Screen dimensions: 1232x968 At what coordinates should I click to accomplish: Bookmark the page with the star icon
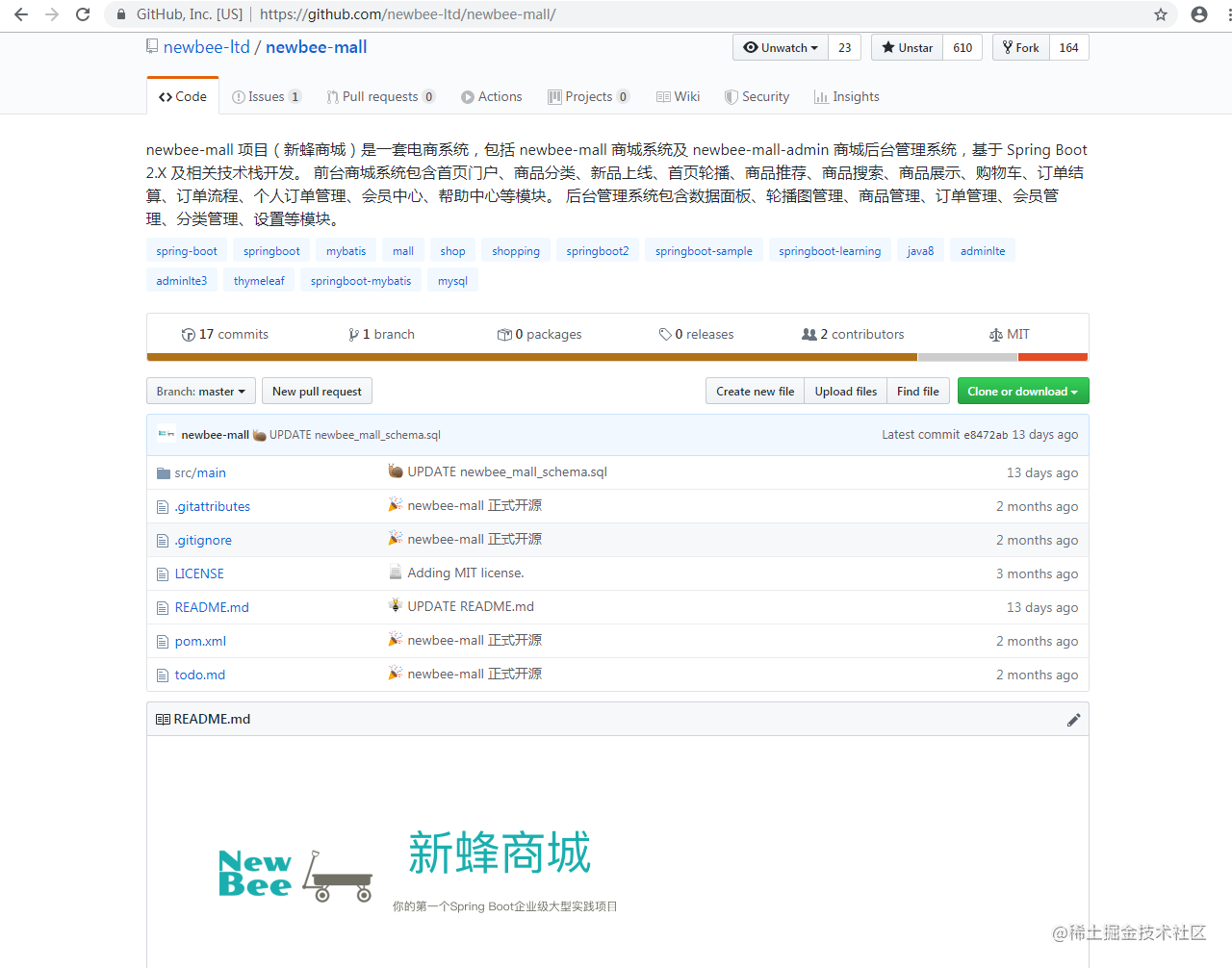click(x=1161, y=14)
